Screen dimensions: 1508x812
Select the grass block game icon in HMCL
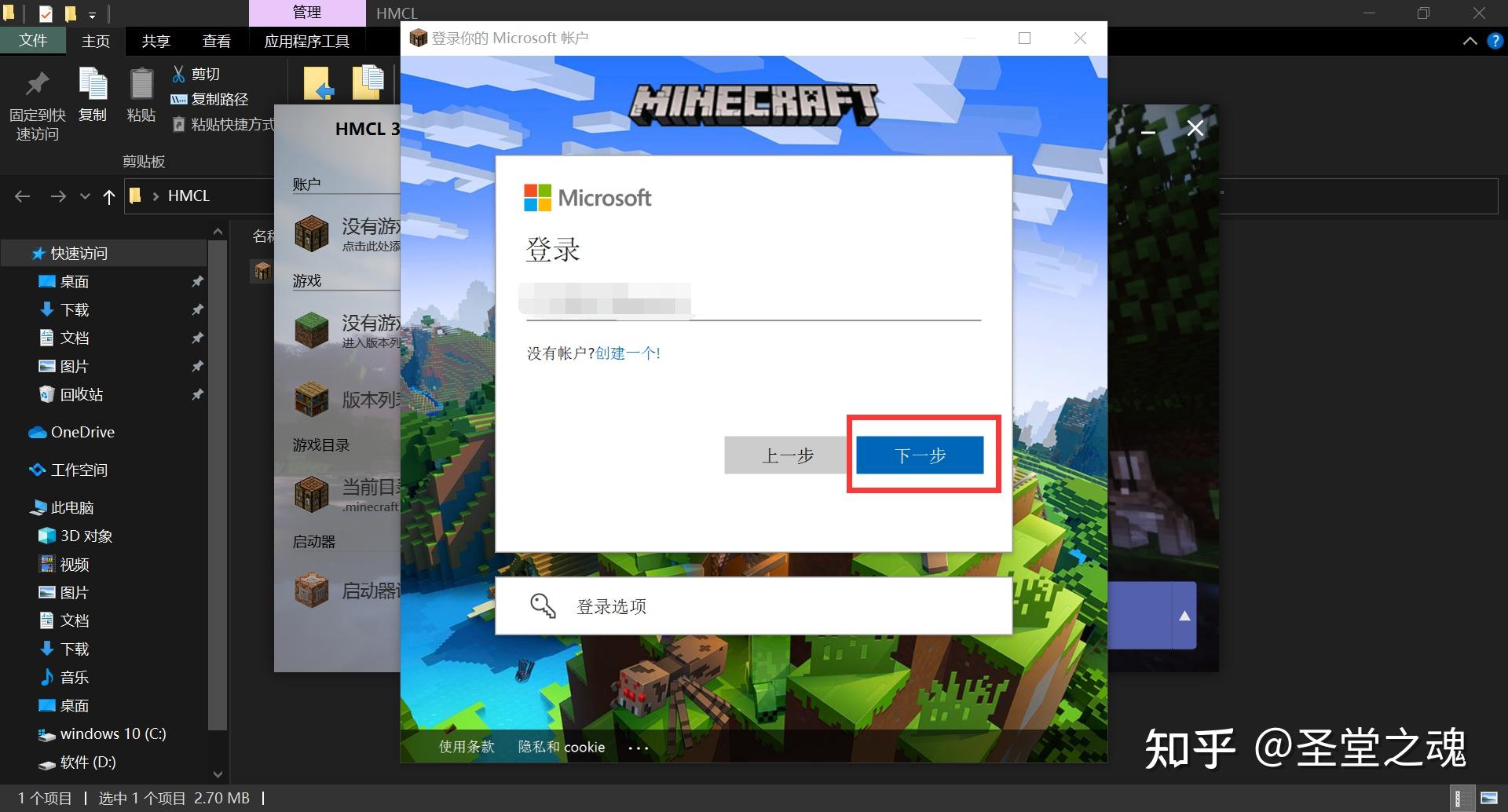312,330
